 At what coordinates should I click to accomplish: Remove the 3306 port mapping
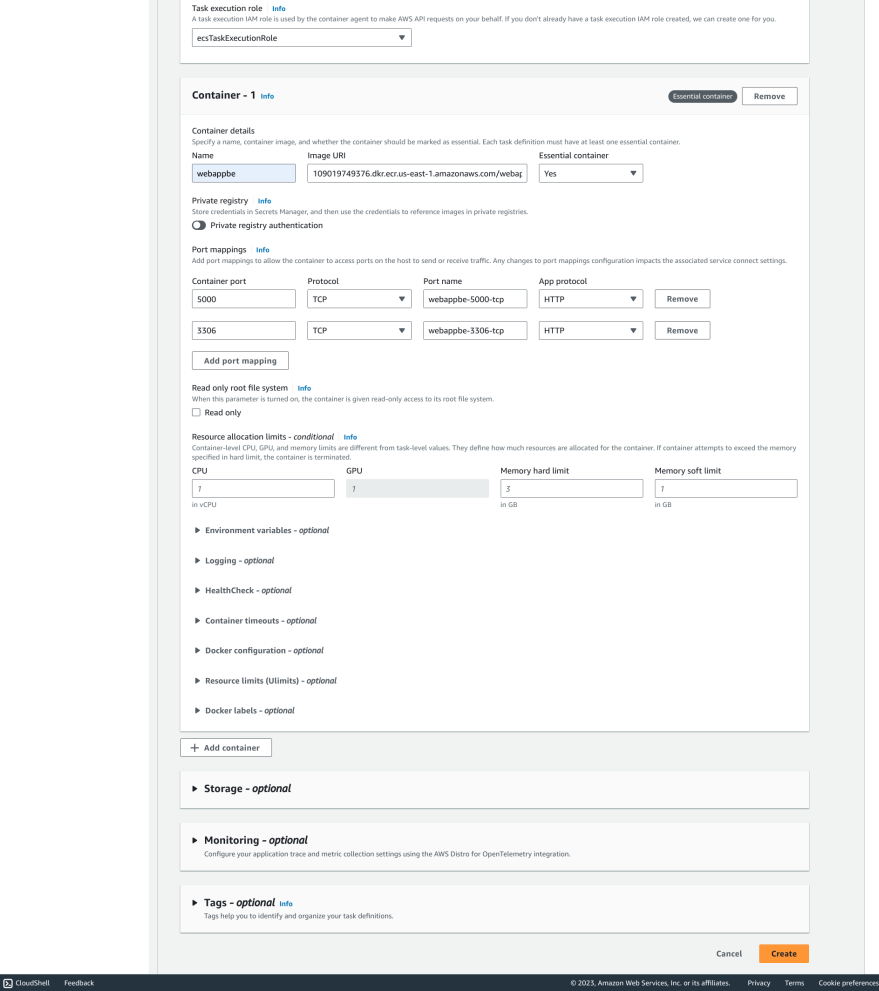click(682, 330)
